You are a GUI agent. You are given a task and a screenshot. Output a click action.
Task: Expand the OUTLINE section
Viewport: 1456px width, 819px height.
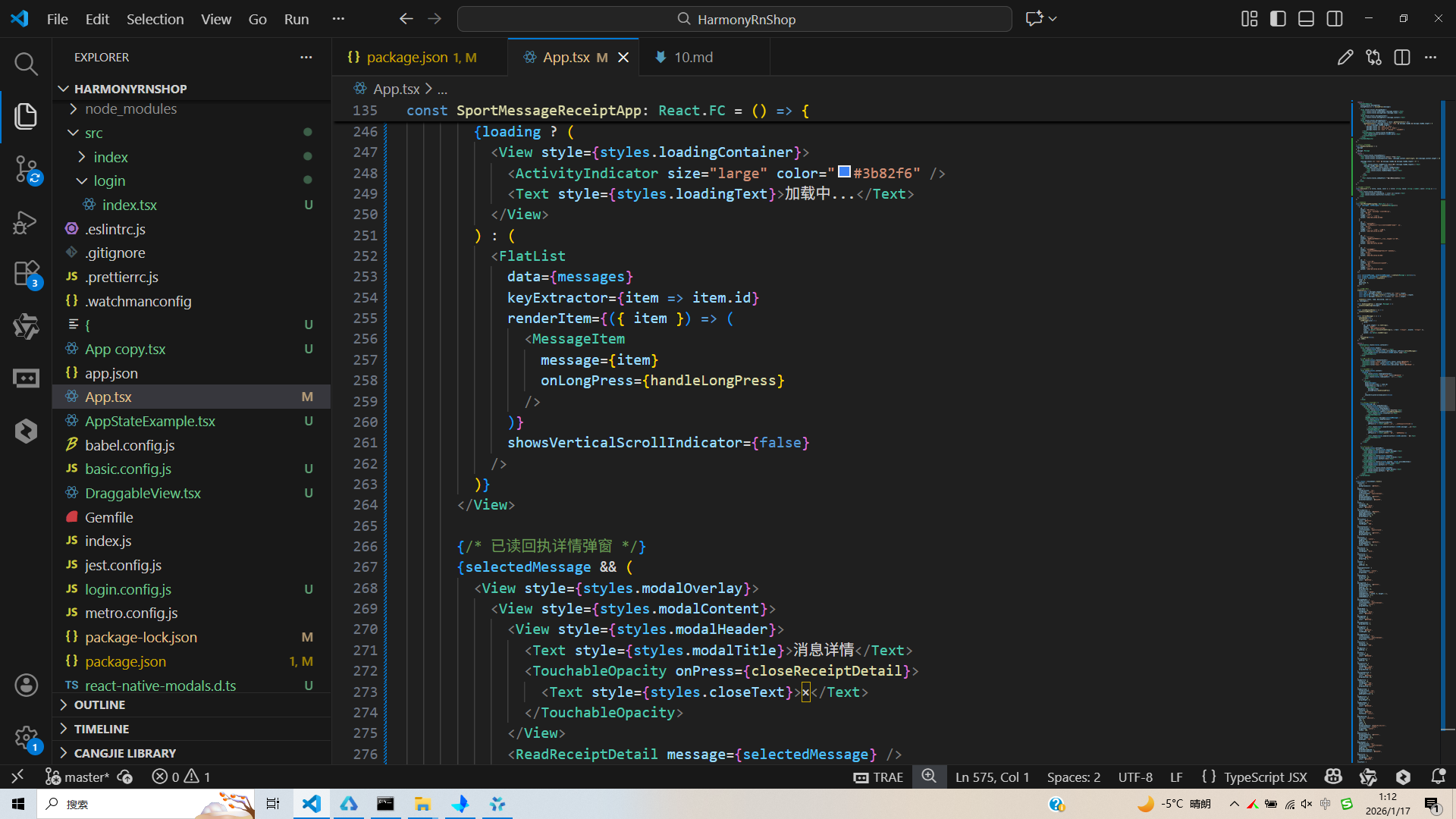99,704
